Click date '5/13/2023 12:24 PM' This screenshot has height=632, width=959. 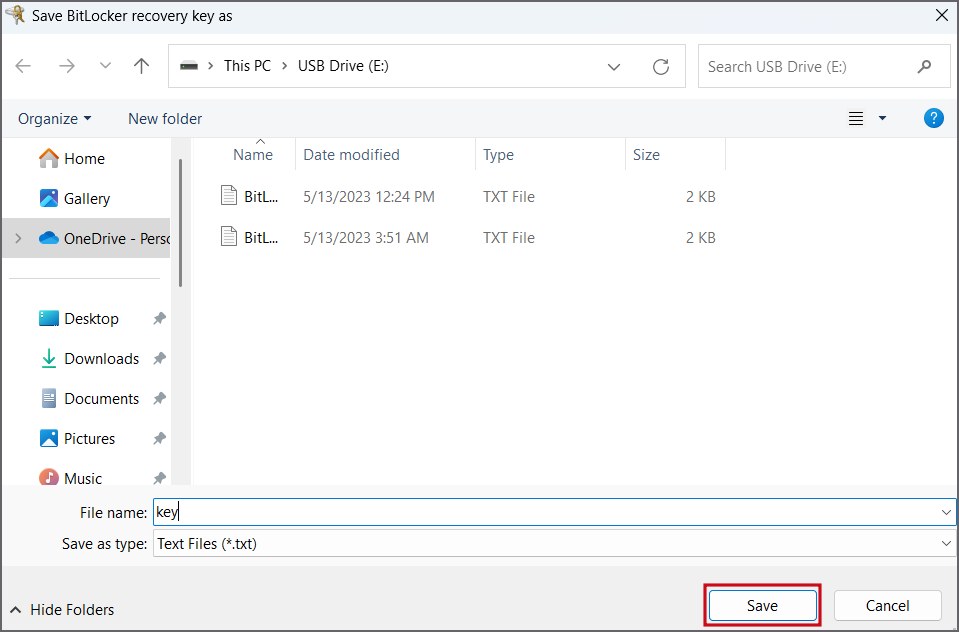click(x=369, y=196)
